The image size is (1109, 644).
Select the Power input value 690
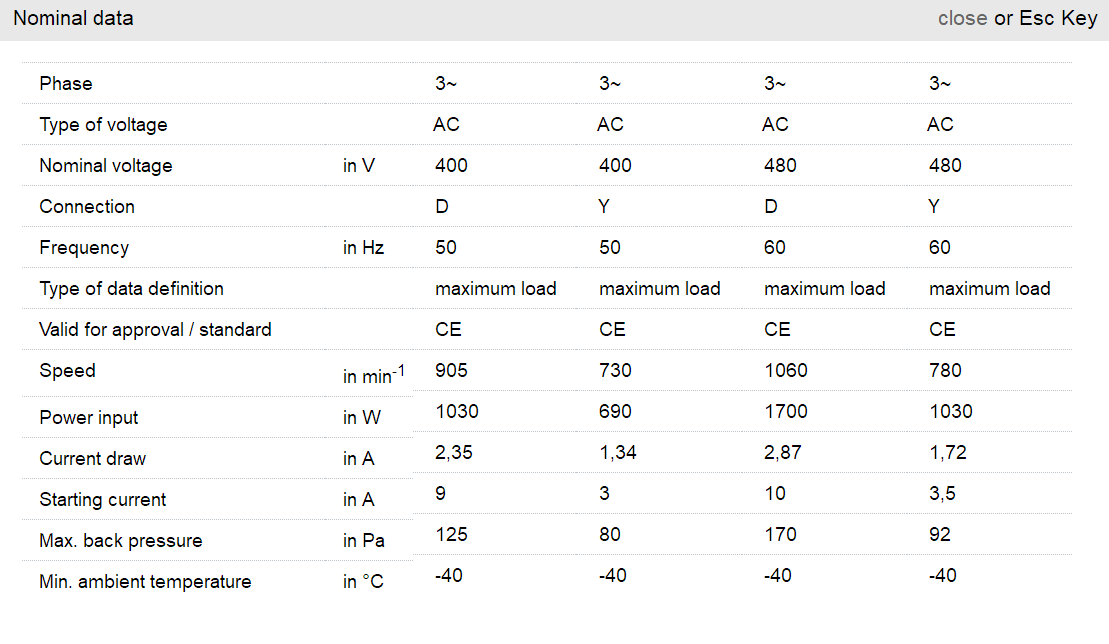615,412
